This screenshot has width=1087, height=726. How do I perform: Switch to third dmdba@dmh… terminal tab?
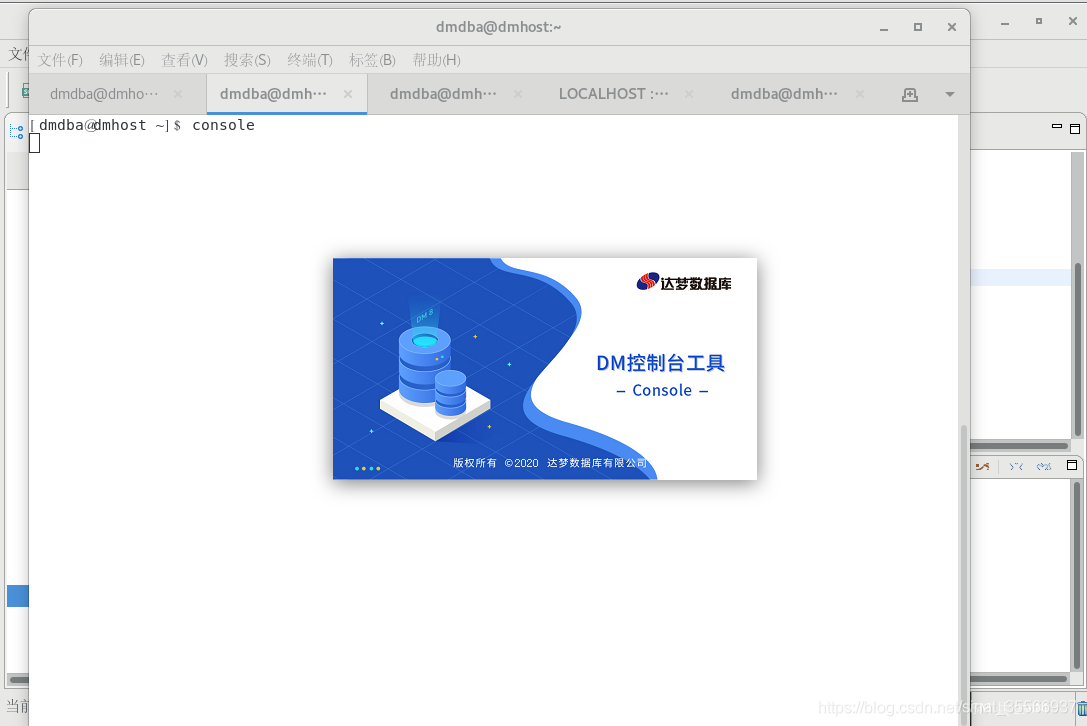(443, 94)
